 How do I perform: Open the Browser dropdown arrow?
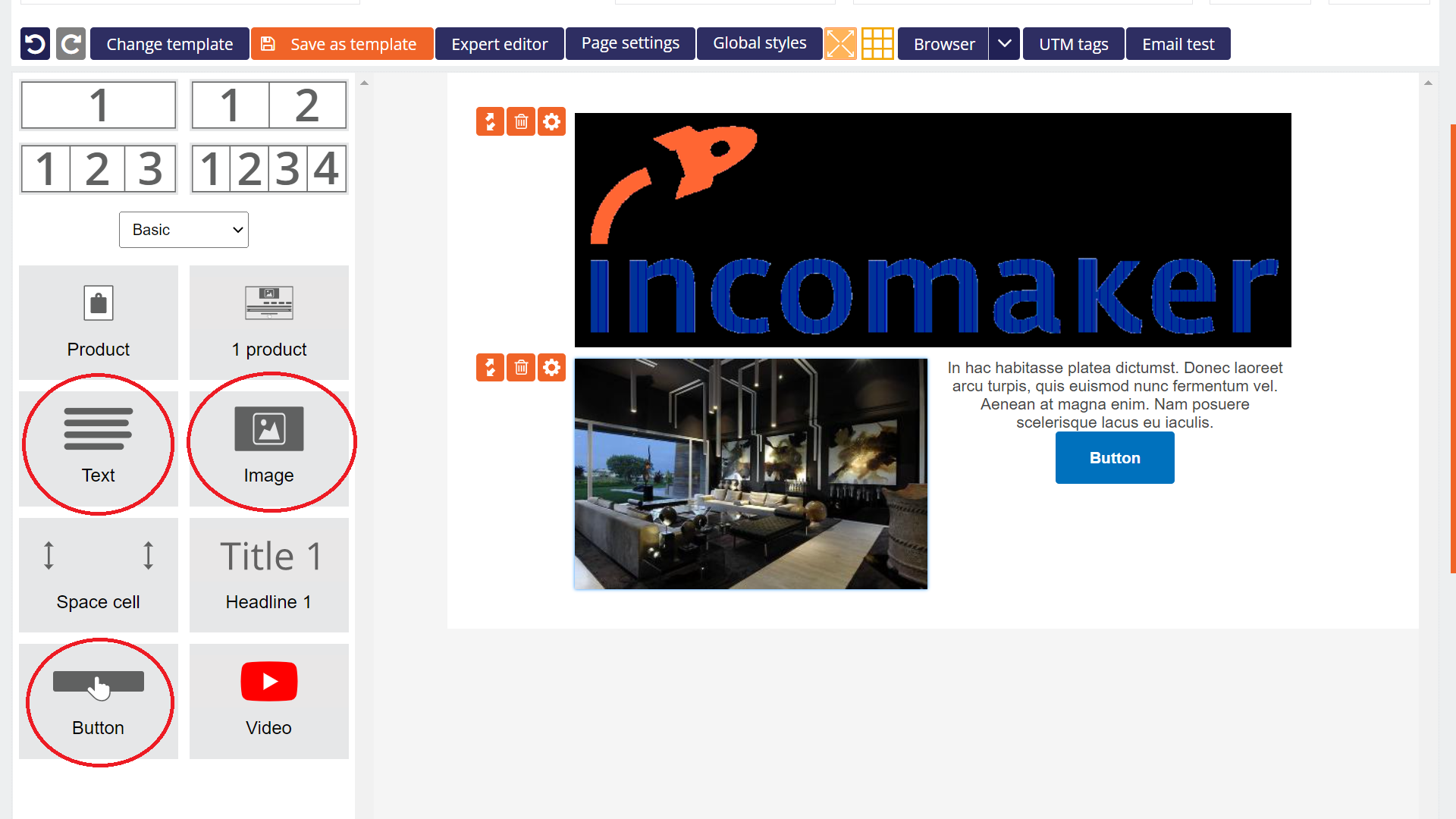(1004, 44)
